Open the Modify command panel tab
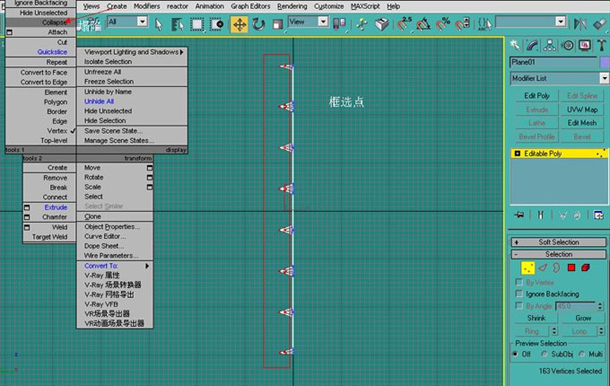This screenshot has height=386, width=610. (x=532, y=46)
